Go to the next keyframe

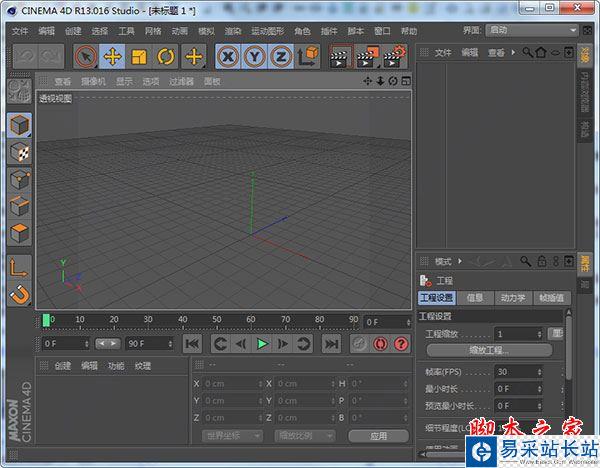(303, 344)
